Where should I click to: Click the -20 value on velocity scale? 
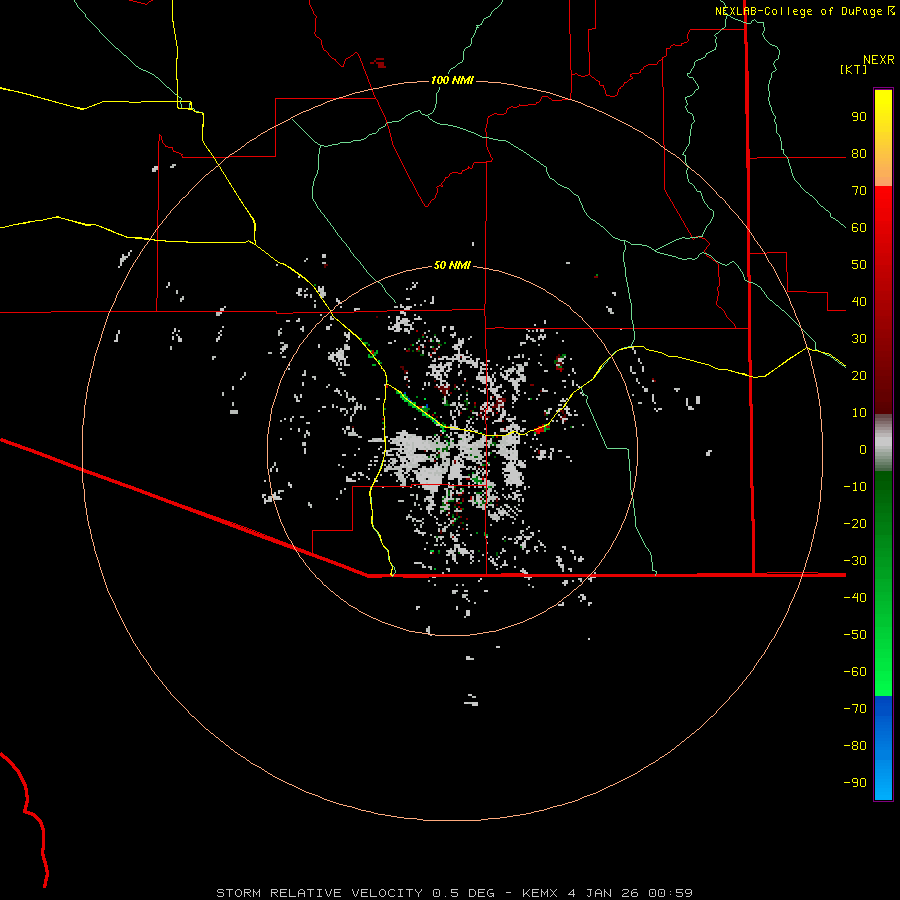click(x=855, y=523)
